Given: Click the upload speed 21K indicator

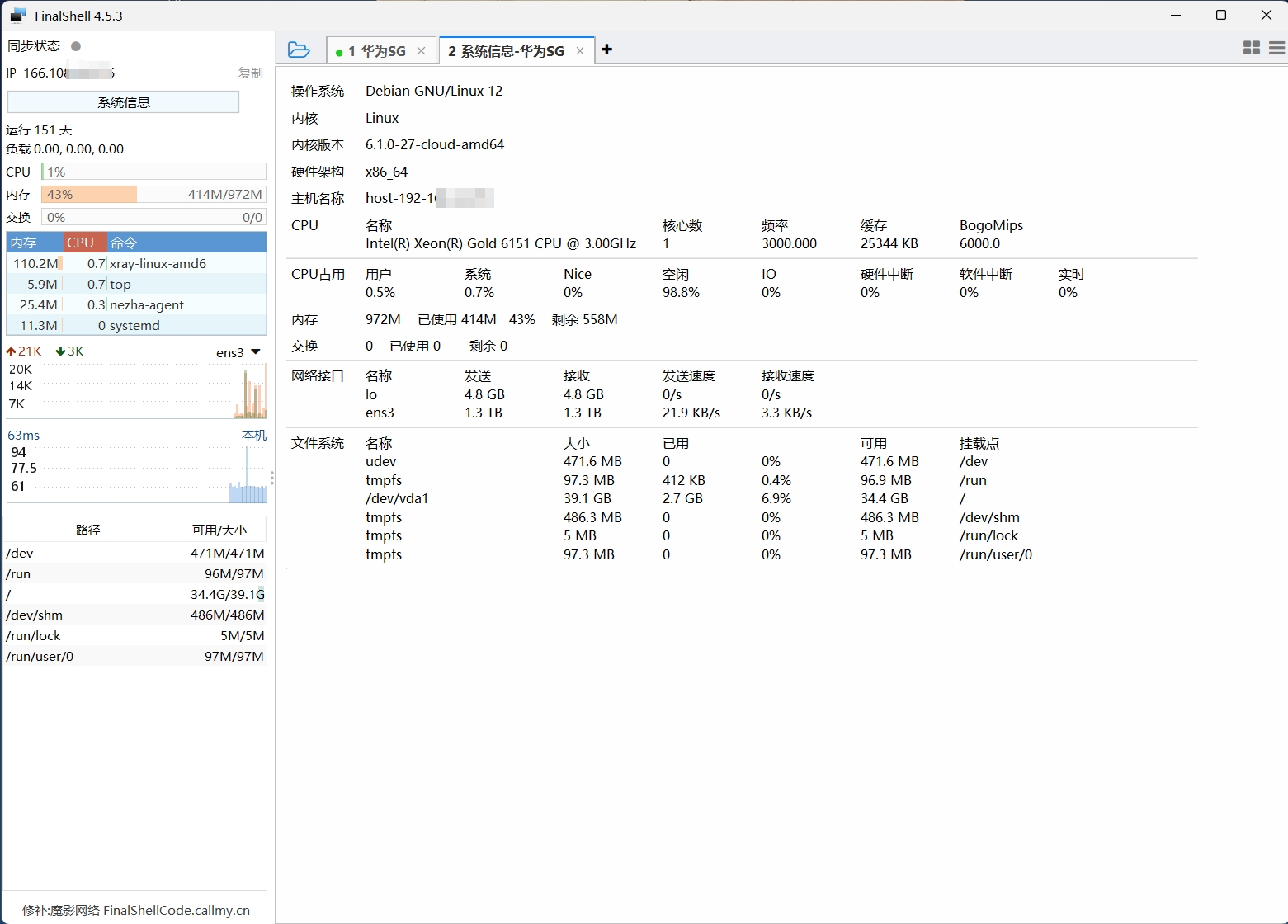Looking at the screenshot, I should [x=24, y=351].
